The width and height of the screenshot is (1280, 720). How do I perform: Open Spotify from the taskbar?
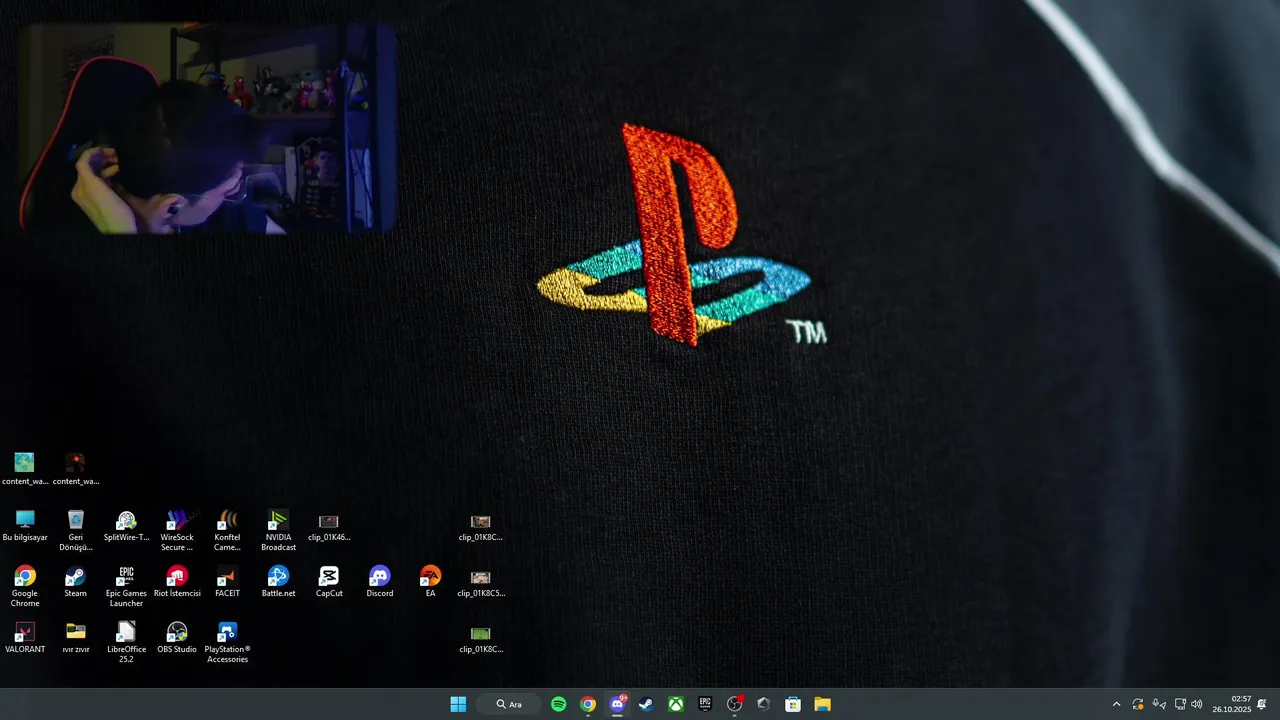[559, 704]
